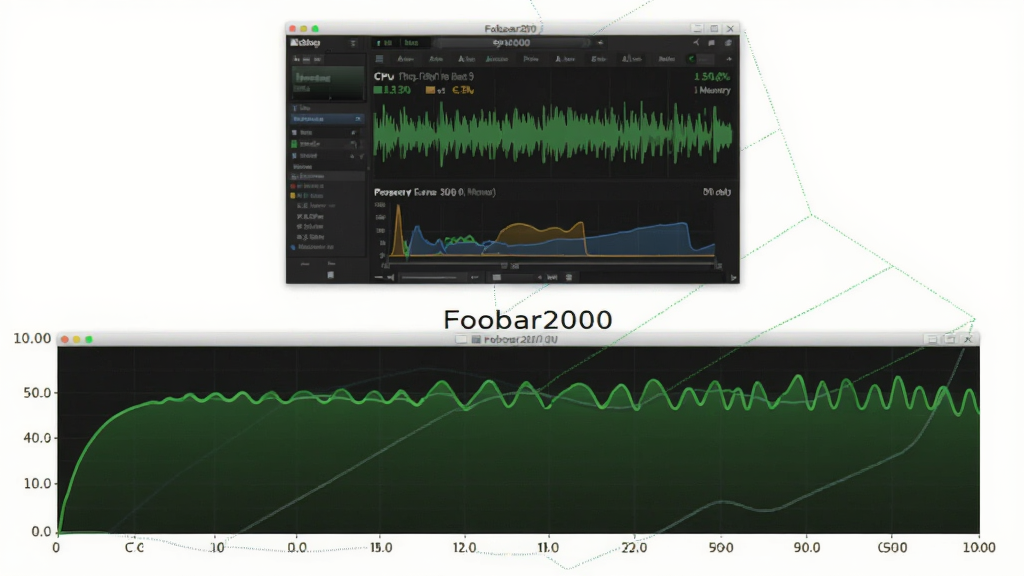Click the CPU label above the waveform
Viewport: 1024px width, 576px height.
pos(383,76)
